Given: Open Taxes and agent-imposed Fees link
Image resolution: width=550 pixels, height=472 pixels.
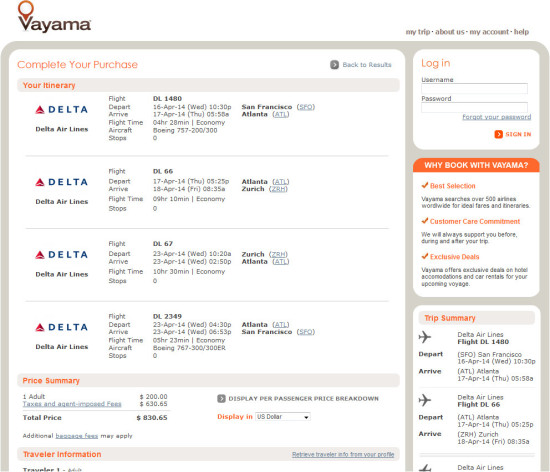Looking at the screenshot, I should click(72, 404).
